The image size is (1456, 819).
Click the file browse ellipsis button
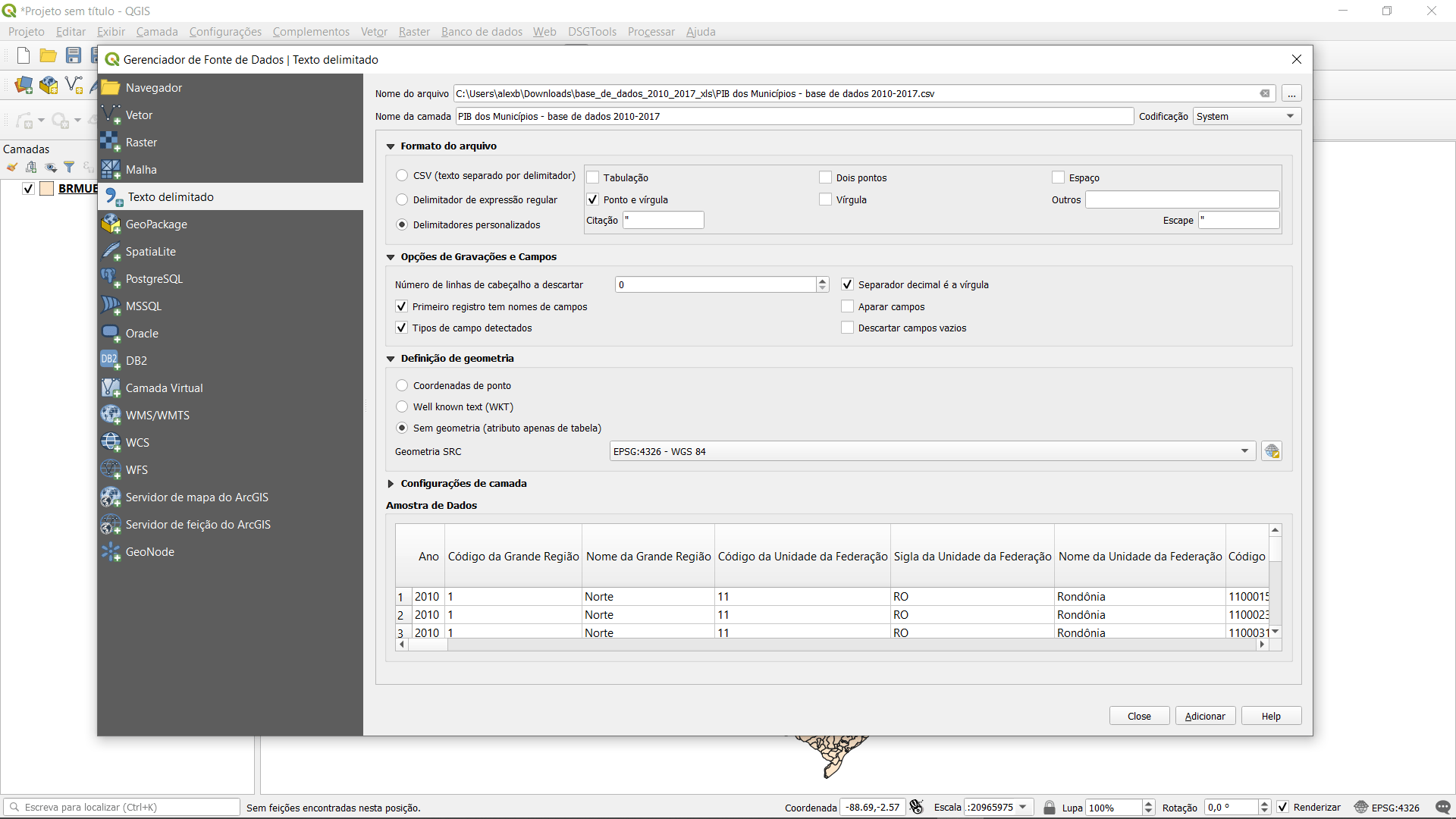click(x=1291, y=94)
